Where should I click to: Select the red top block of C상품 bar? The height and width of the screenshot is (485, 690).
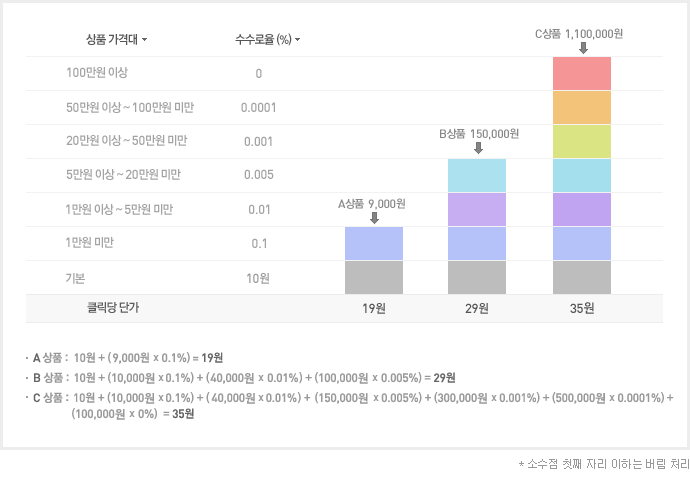click(582, 74)
